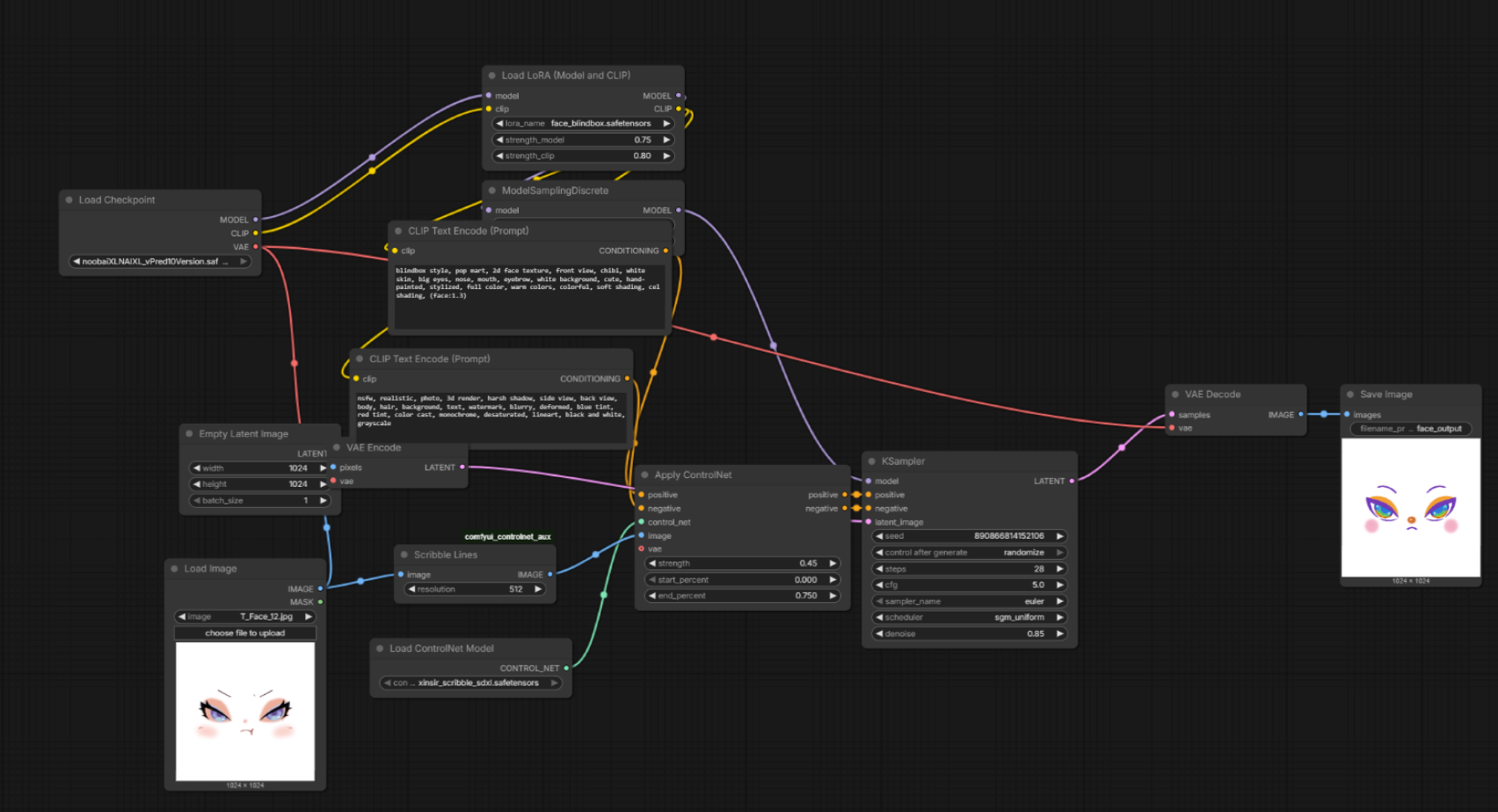This screenshot has width=1498, height=812.
Task: Click collapse dot of positive blindbox CLIP Text Encode
Action: [x=398, y=231]
